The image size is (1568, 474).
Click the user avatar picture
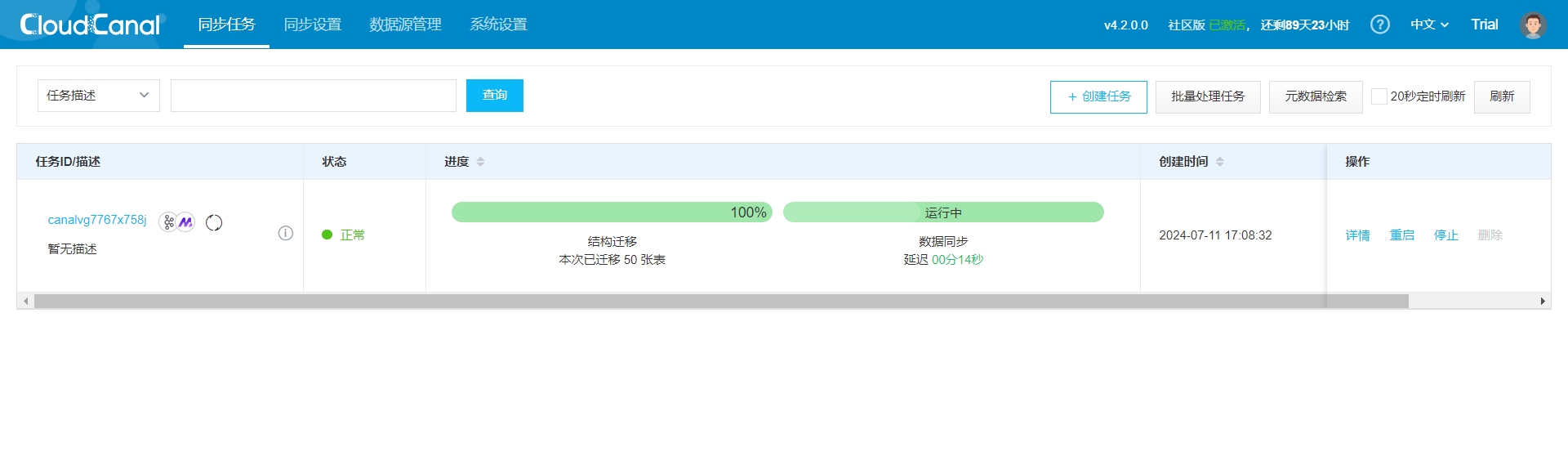point(1532,25)
